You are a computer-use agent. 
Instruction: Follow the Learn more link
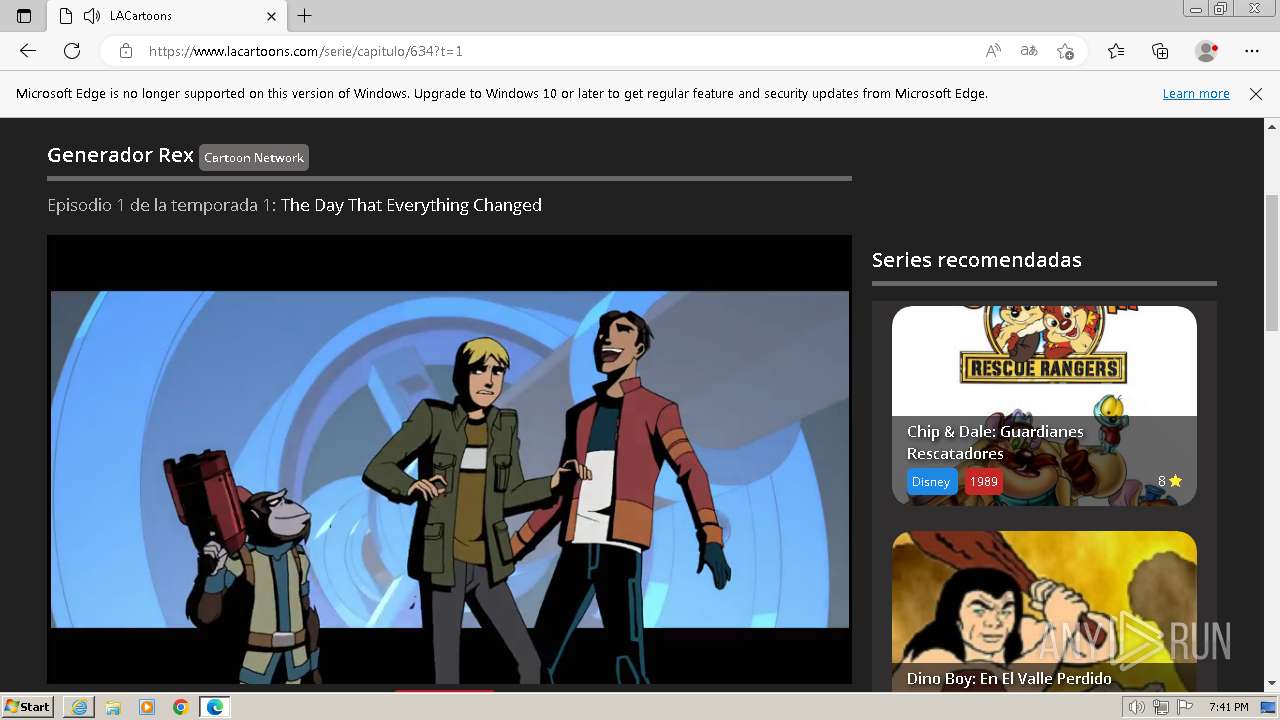1196,93
